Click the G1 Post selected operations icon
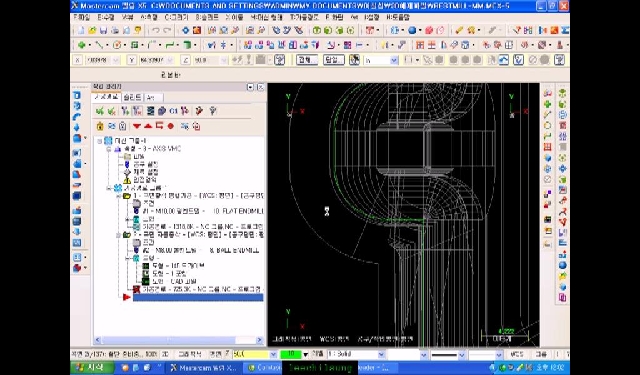The image size is (640, 375). (x=173, y=111)
